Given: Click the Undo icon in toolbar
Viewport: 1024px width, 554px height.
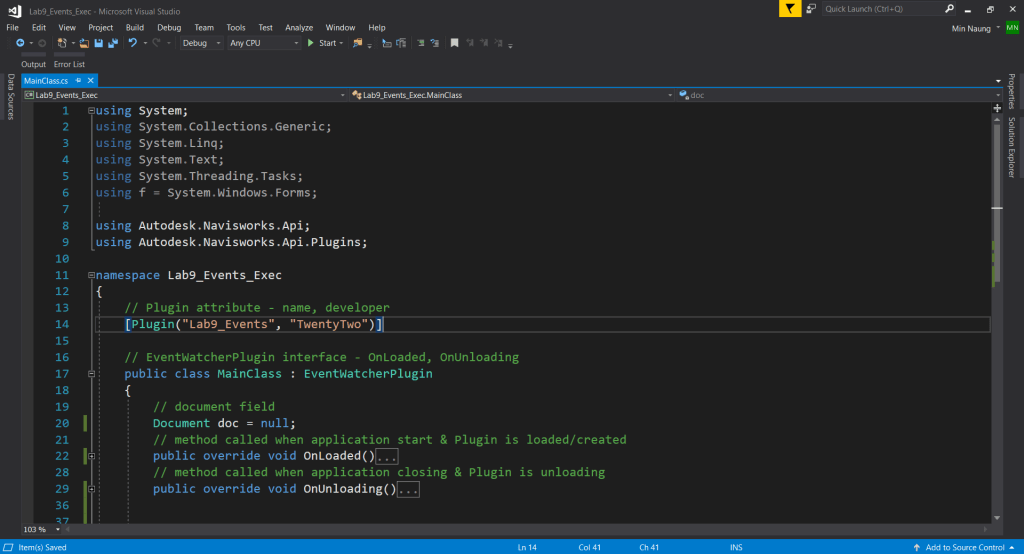Looking at the screenshot, I should tap(132, 43).
